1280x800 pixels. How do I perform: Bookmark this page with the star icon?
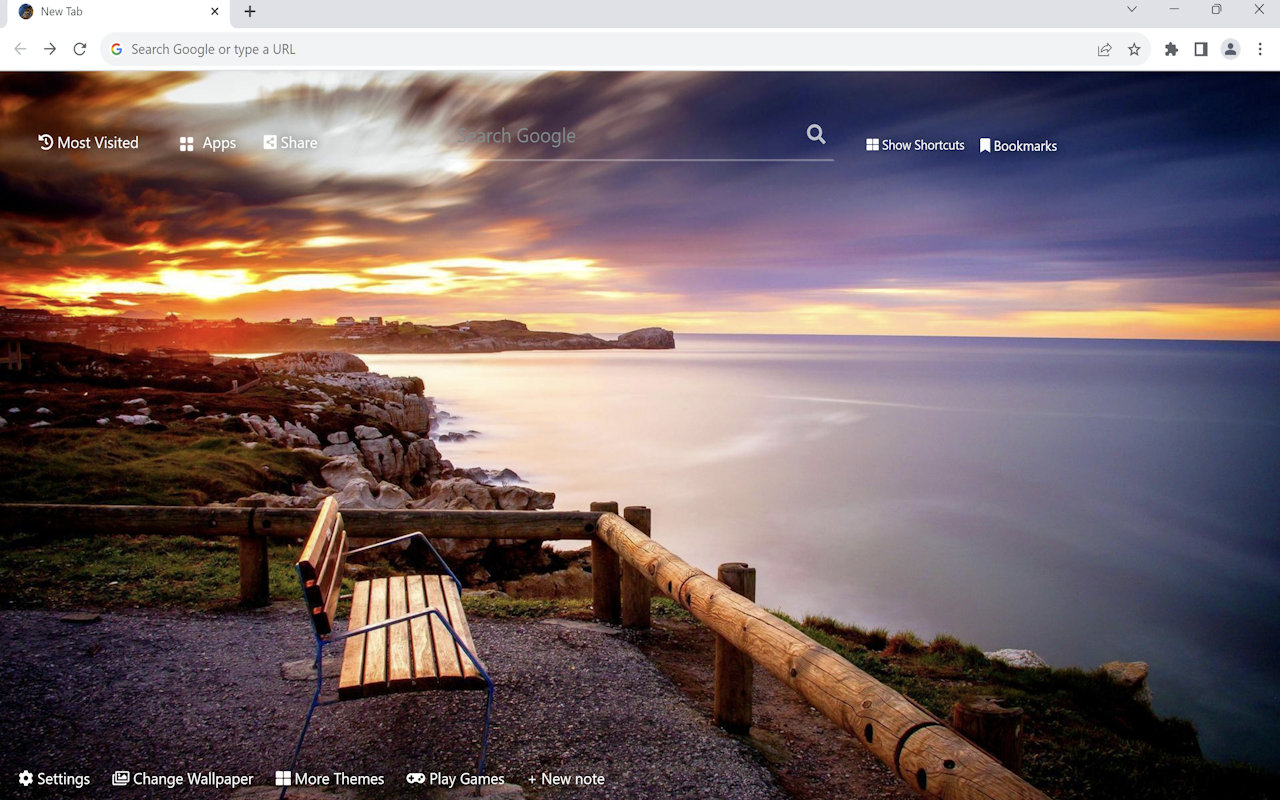coord(1135,48)
